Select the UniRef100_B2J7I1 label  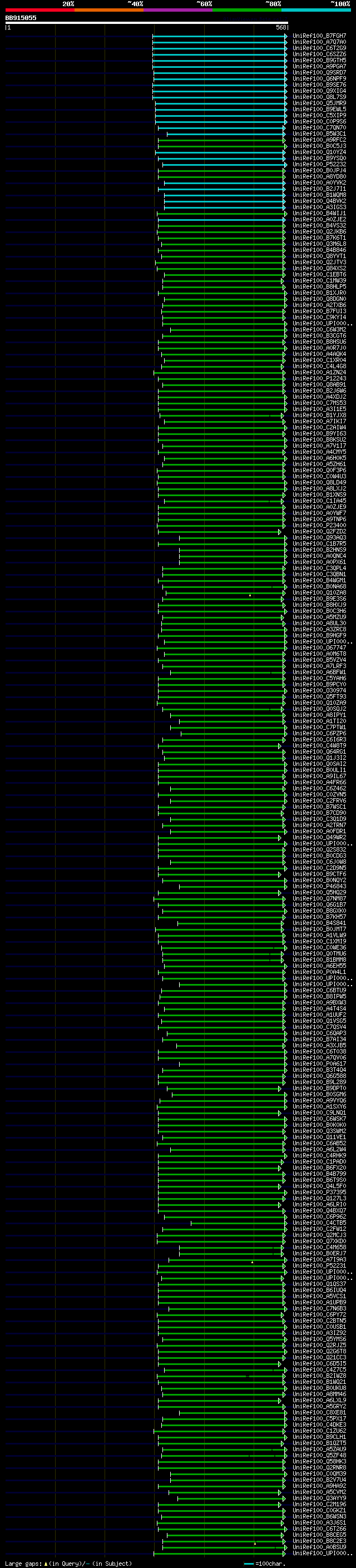coord(319,189)
